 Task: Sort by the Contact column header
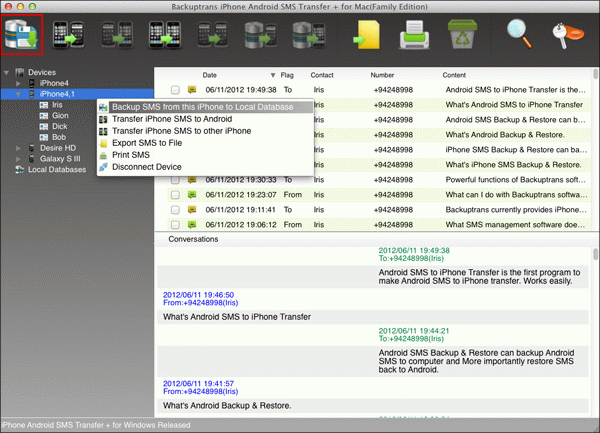pyautogui.click(x=322, y=75)
